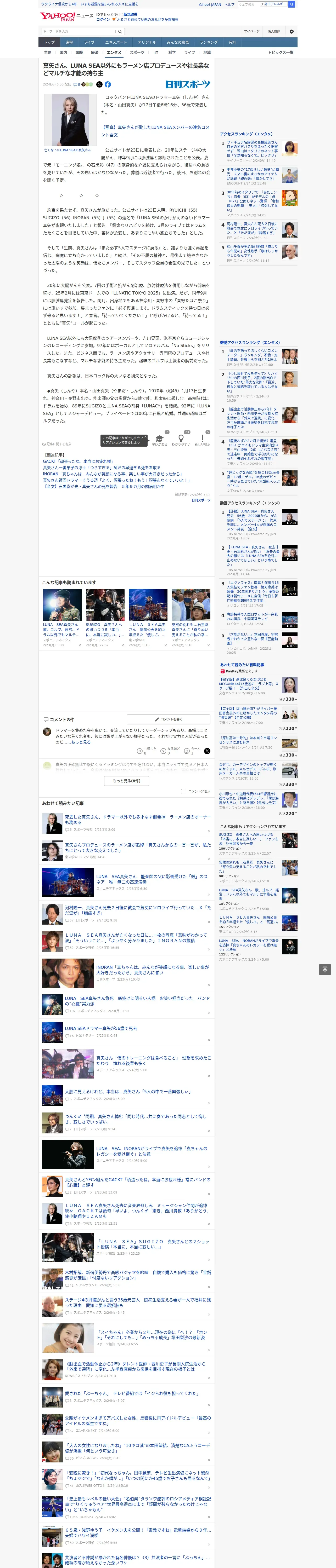
Task: Open the 写真 LUNA SEA連名コメント link
Action: 155,131
